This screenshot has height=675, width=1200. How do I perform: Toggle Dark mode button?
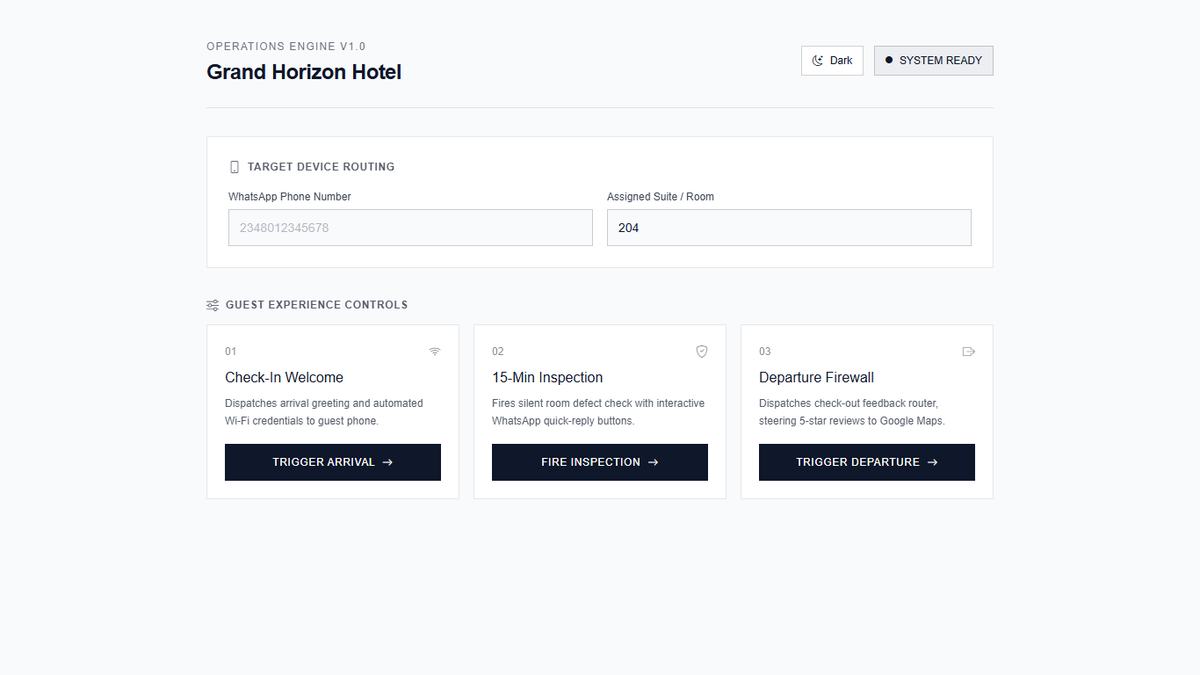point(832,60)
